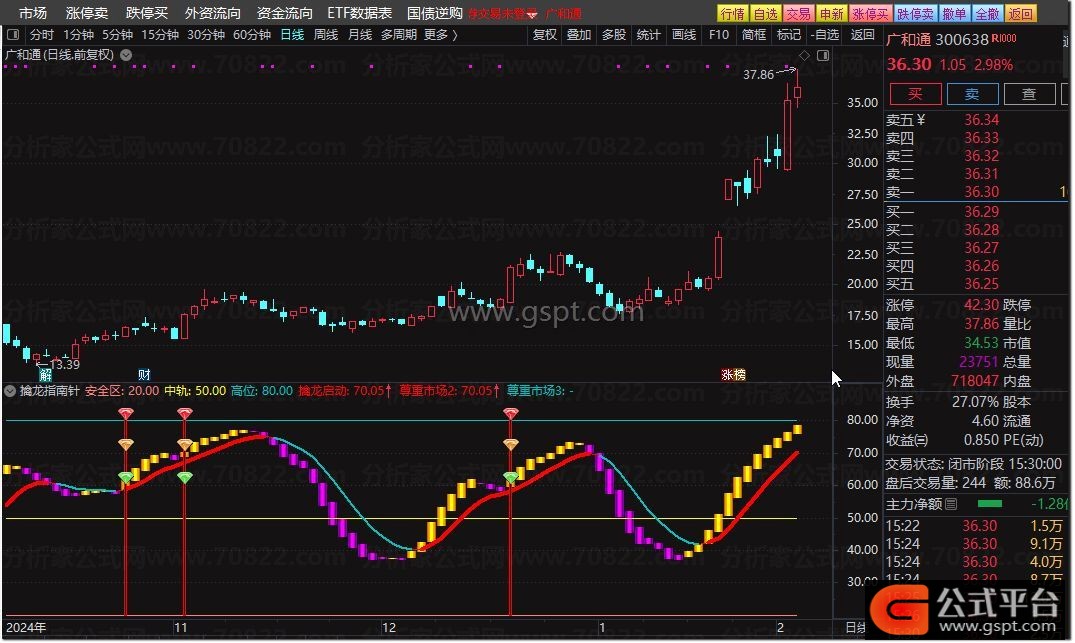Toggle 自选 watchlist removal for this stock
This screenshot has height=643, width=1075.
click(824, 34)
